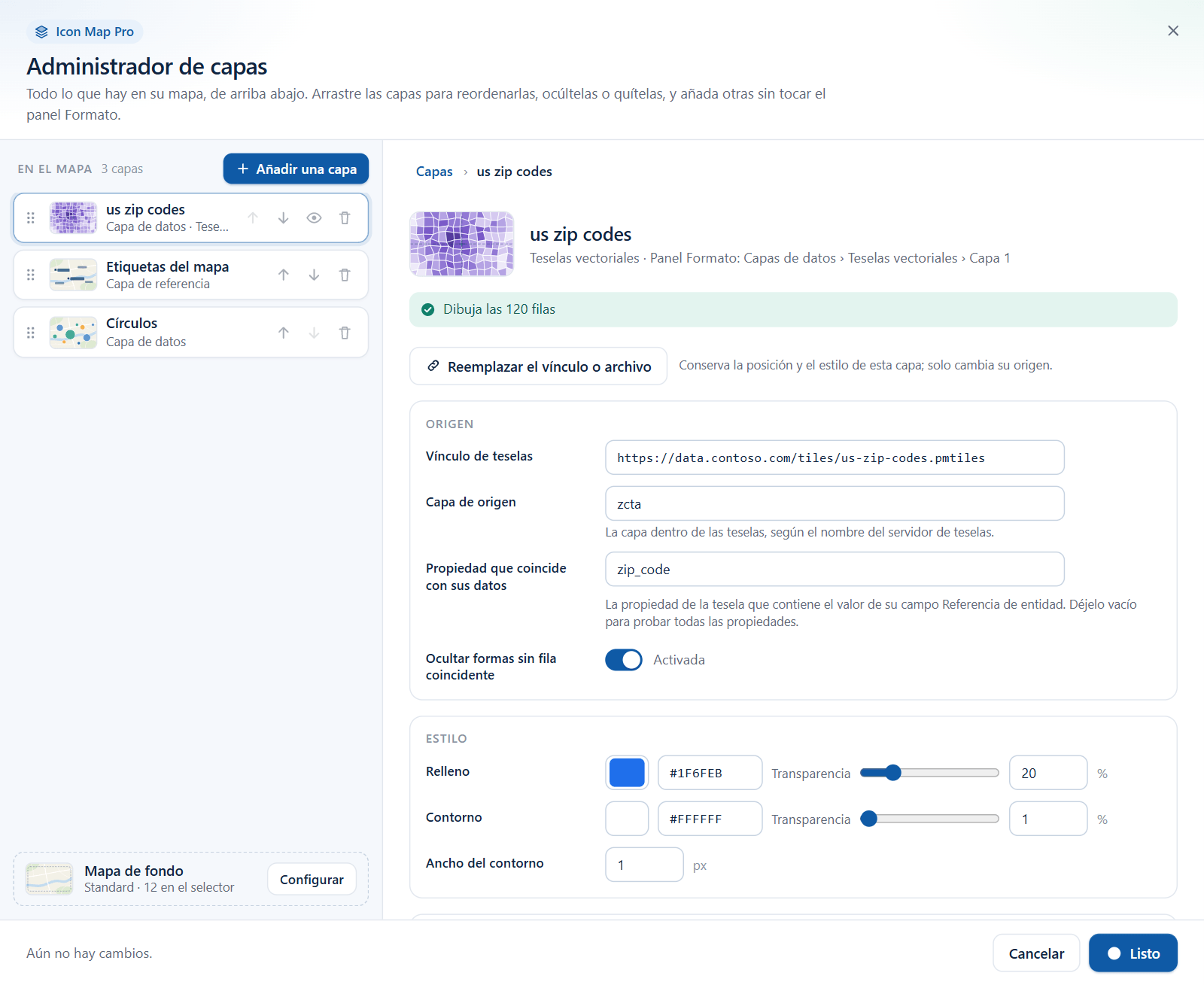The width and height of the screenshot is (1204, 985).
Task: Edit the Capa de origen field
Action: [835, 503]
